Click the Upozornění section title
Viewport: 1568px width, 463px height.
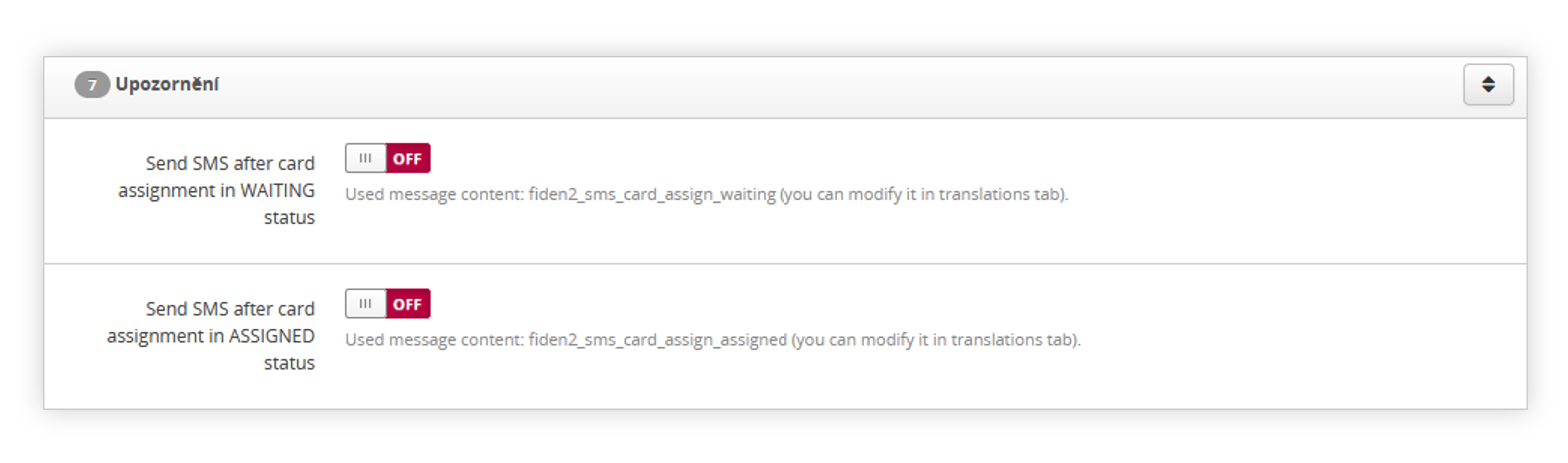[x=167, y=85]
